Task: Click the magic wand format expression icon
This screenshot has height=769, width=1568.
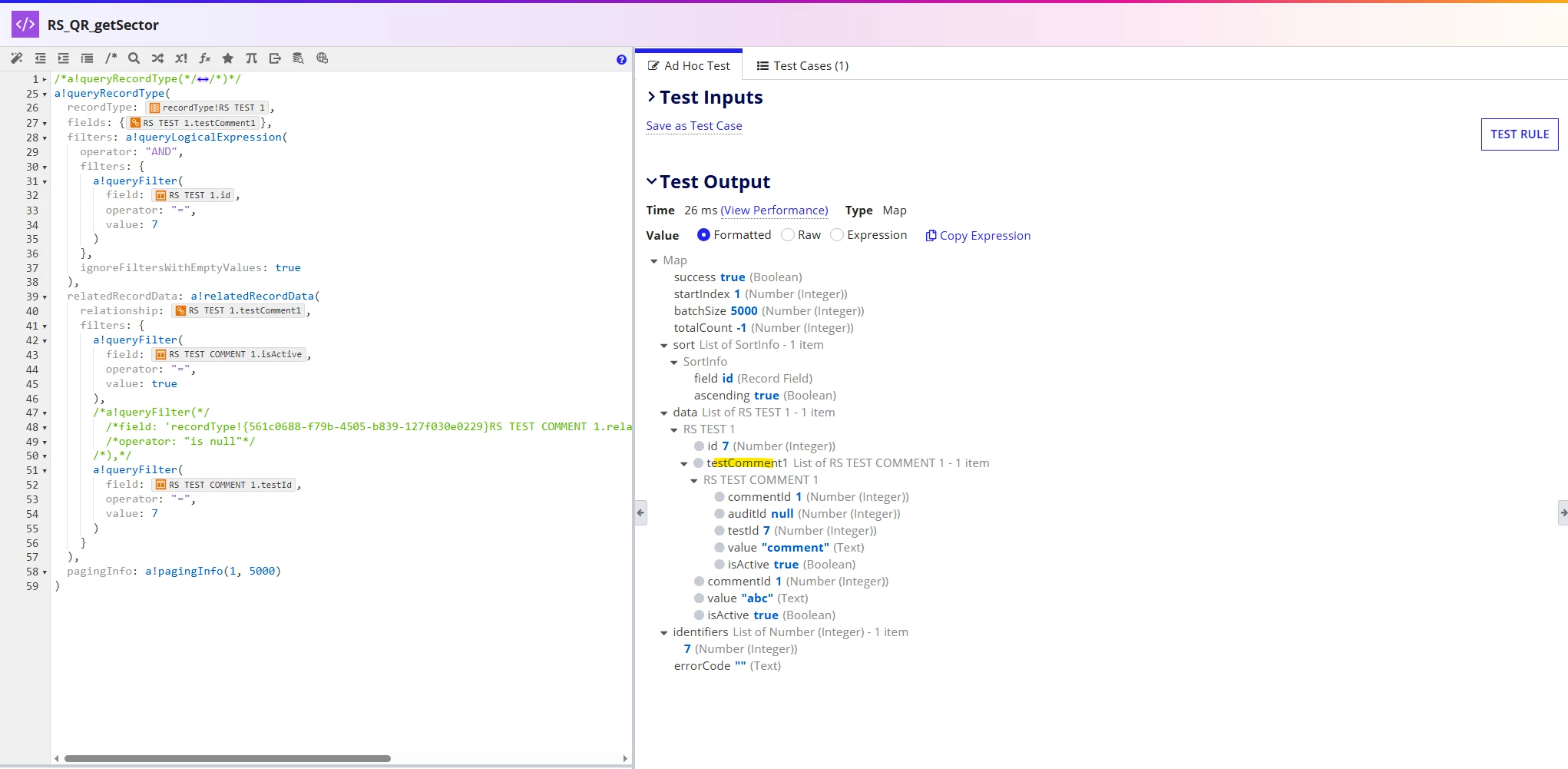Action: 17,58
